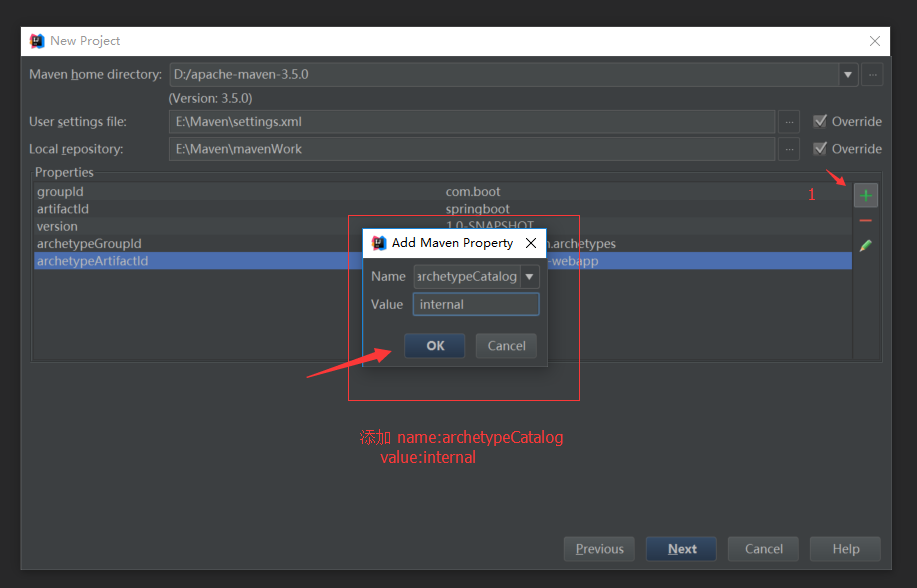
Task: Open Maven home directory dropdown
Action: click(847, 75)
